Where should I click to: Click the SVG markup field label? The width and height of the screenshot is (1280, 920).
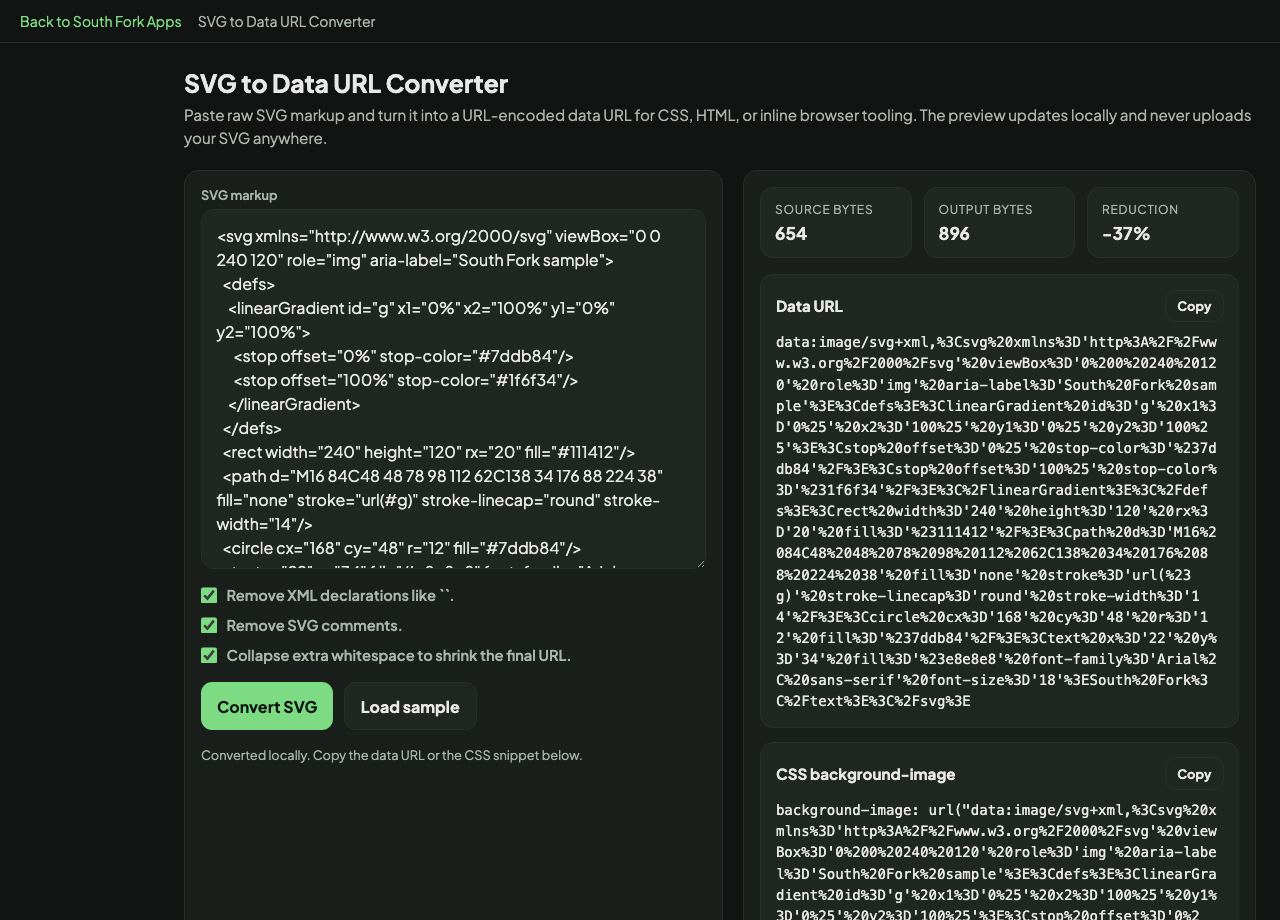[x=239, y=195]
